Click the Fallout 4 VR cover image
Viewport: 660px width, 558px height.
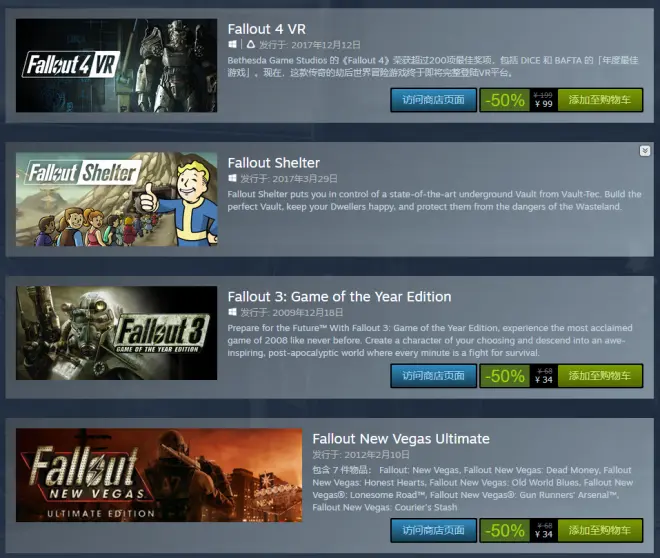[117, 65]
